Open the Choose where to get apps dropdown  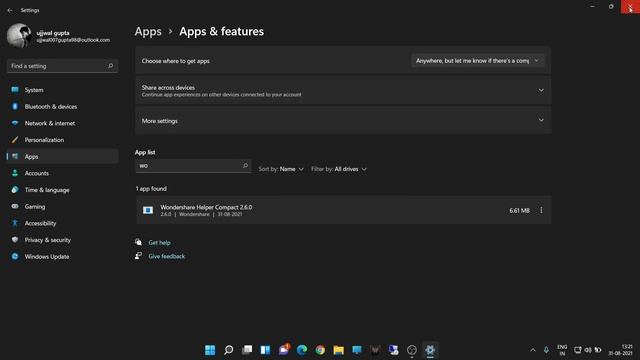(x=478, y=61)
